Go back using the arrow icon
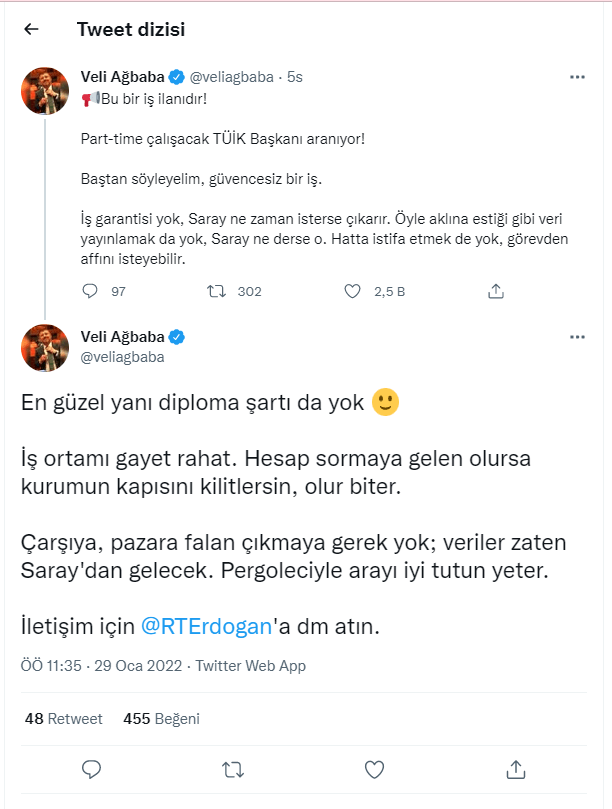 31,29
